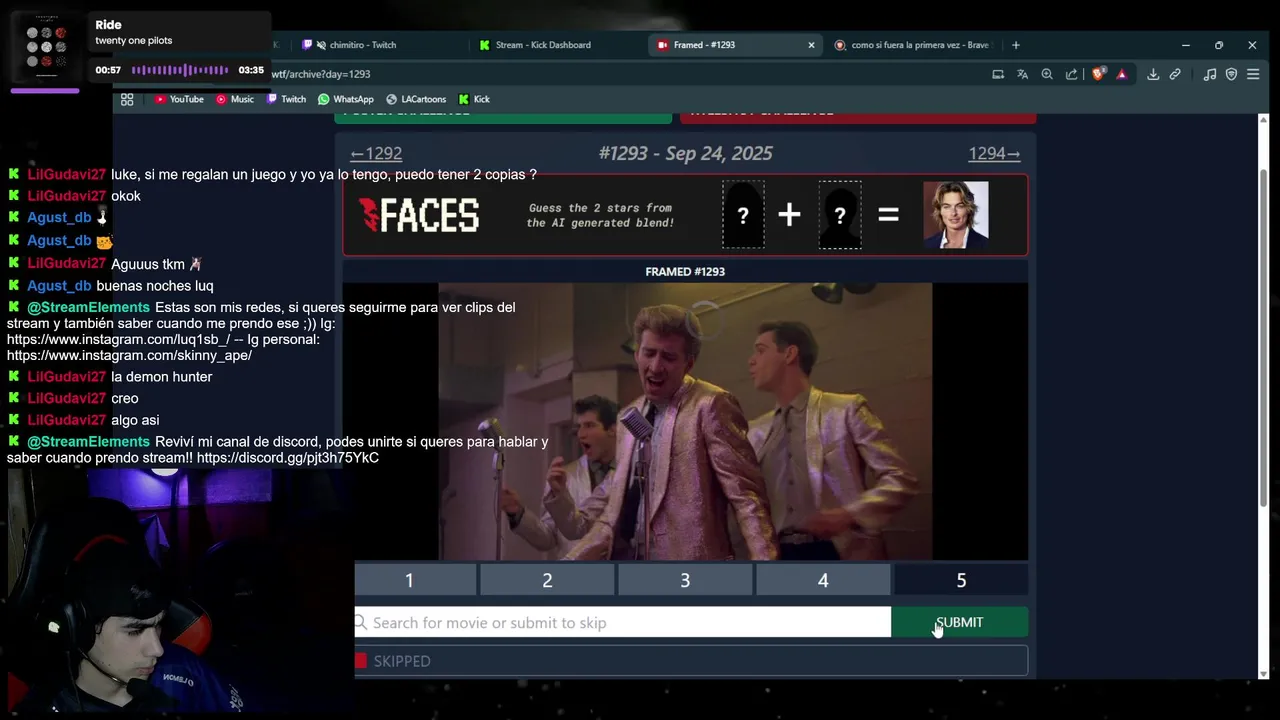The width and height of the screenshot is (1280, 720).
Task: Open Brave Shields lion icon
Action: [1099, 74]
